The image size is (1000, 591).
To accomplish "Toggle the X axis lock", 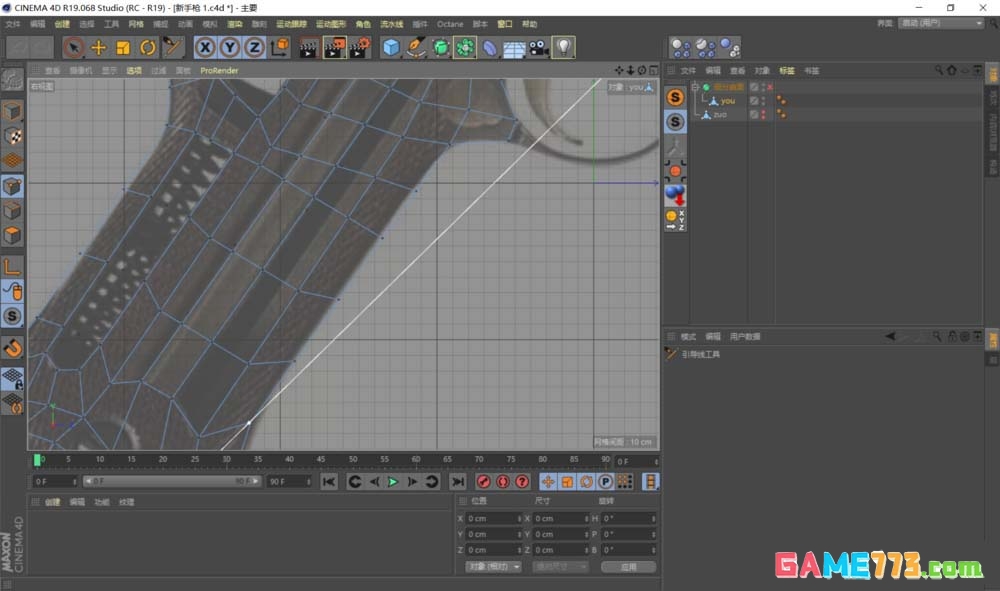I will 205,47.
